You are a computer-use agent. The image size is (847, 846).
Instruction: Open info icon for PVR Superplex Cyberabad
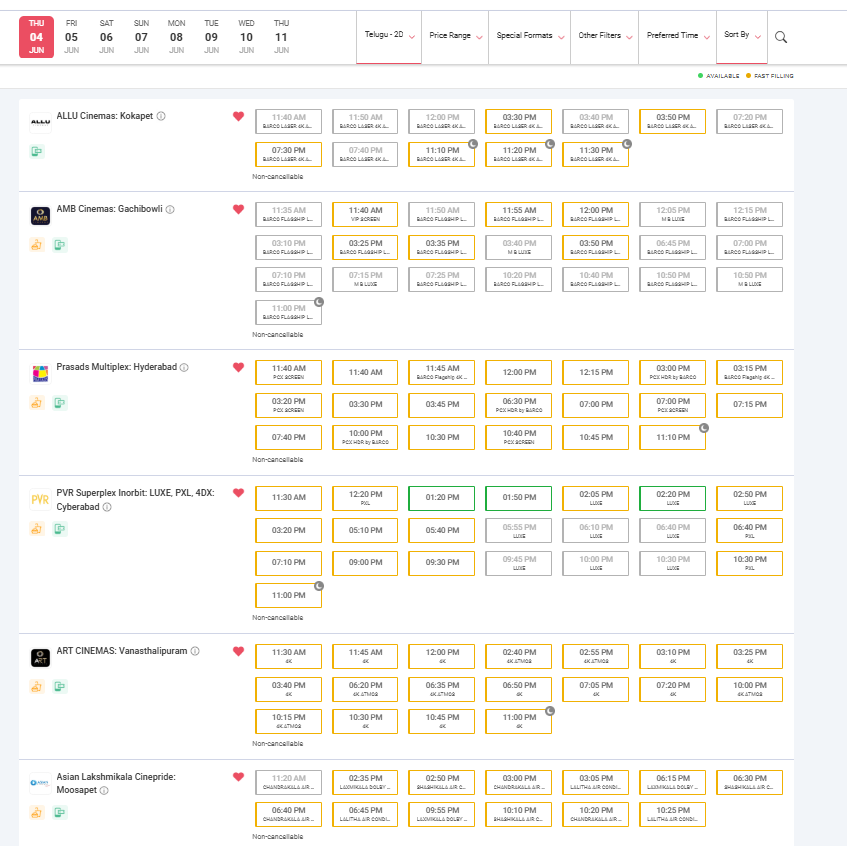[107, 507]
